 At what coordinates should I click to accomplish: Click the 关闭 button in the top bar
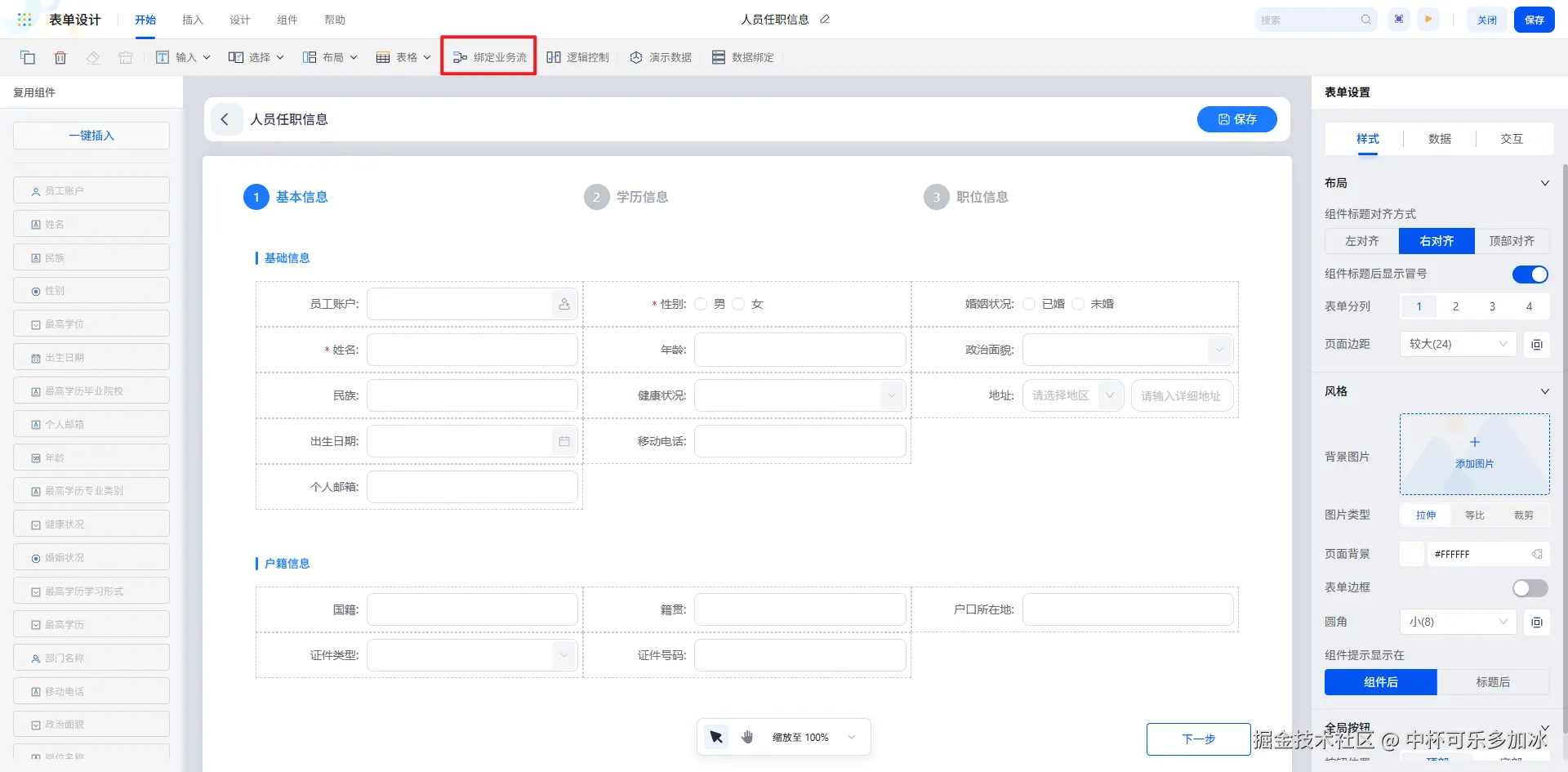pos(1487,20)
